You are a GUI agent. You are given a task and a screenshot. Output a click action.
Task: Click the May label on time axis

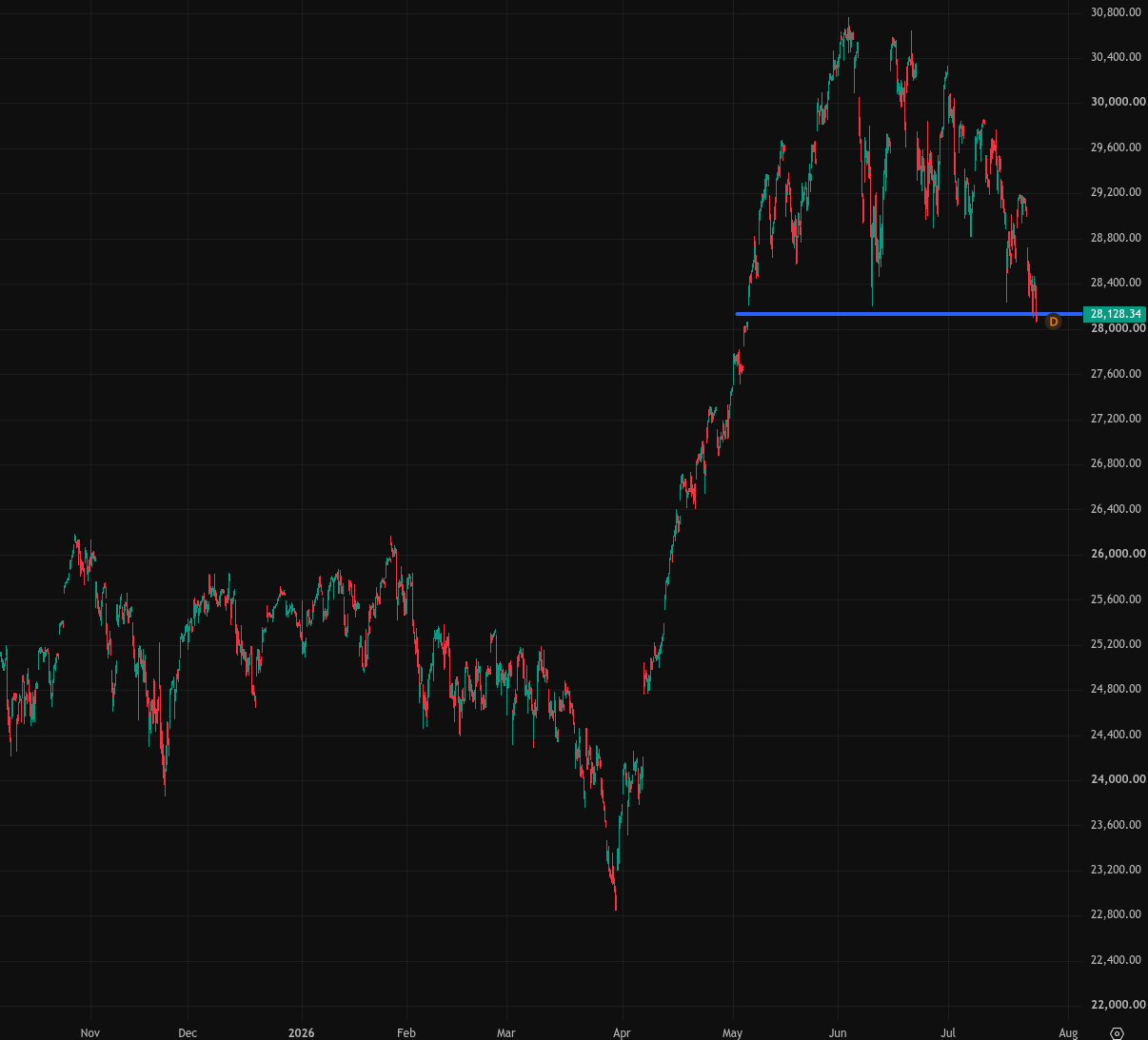point(732,1033)
